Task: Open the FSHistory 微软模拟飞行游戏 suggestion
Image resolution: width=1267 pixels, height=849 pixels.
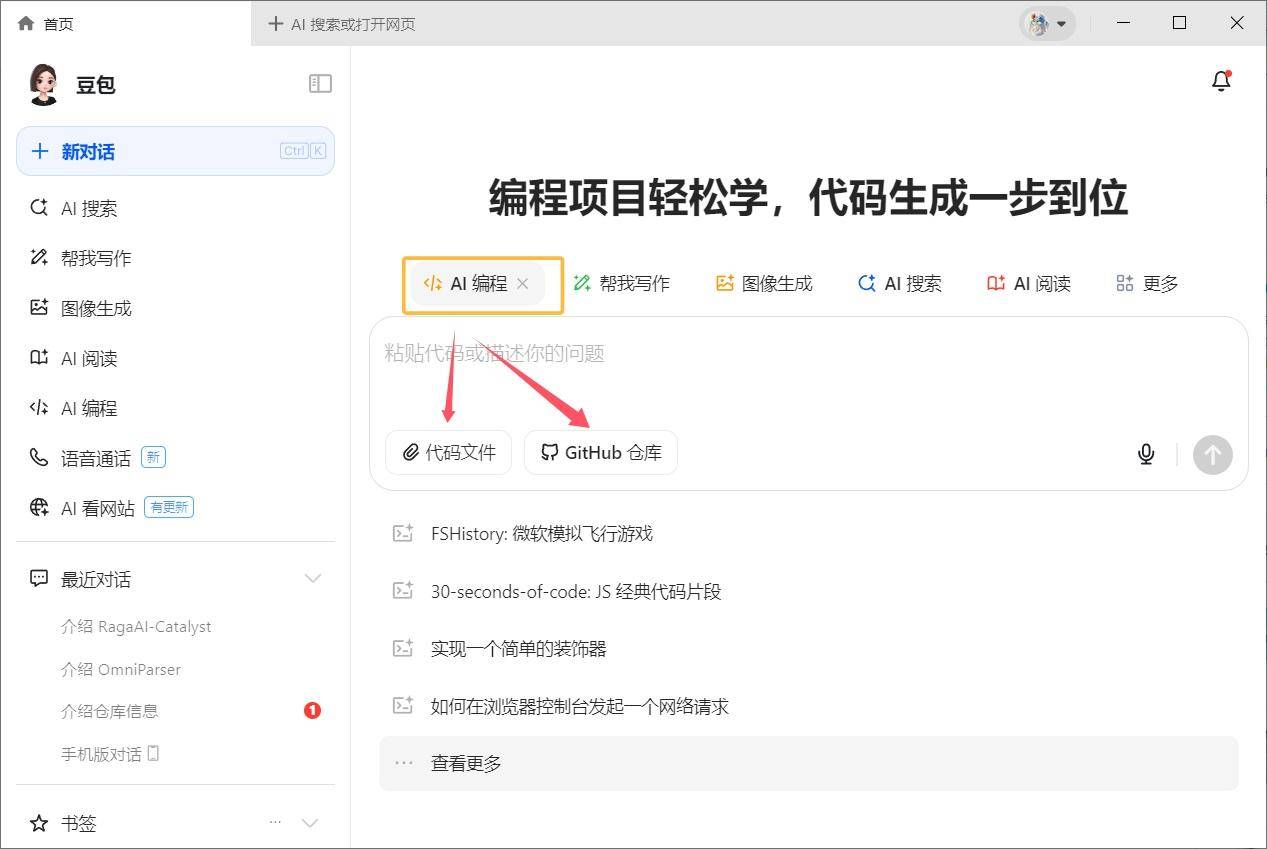Action: click(808, 533)
